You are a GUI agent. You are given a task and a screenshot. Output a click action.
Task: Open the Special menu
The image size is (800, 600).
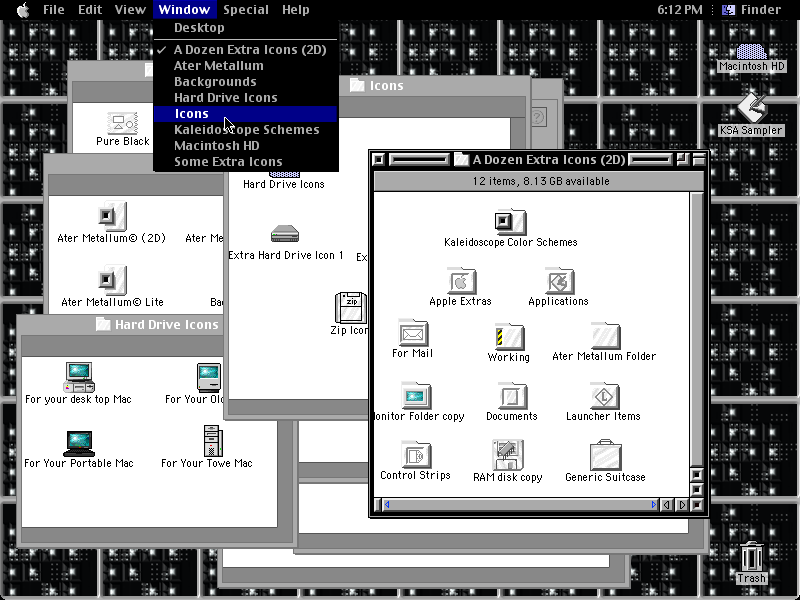245,10
